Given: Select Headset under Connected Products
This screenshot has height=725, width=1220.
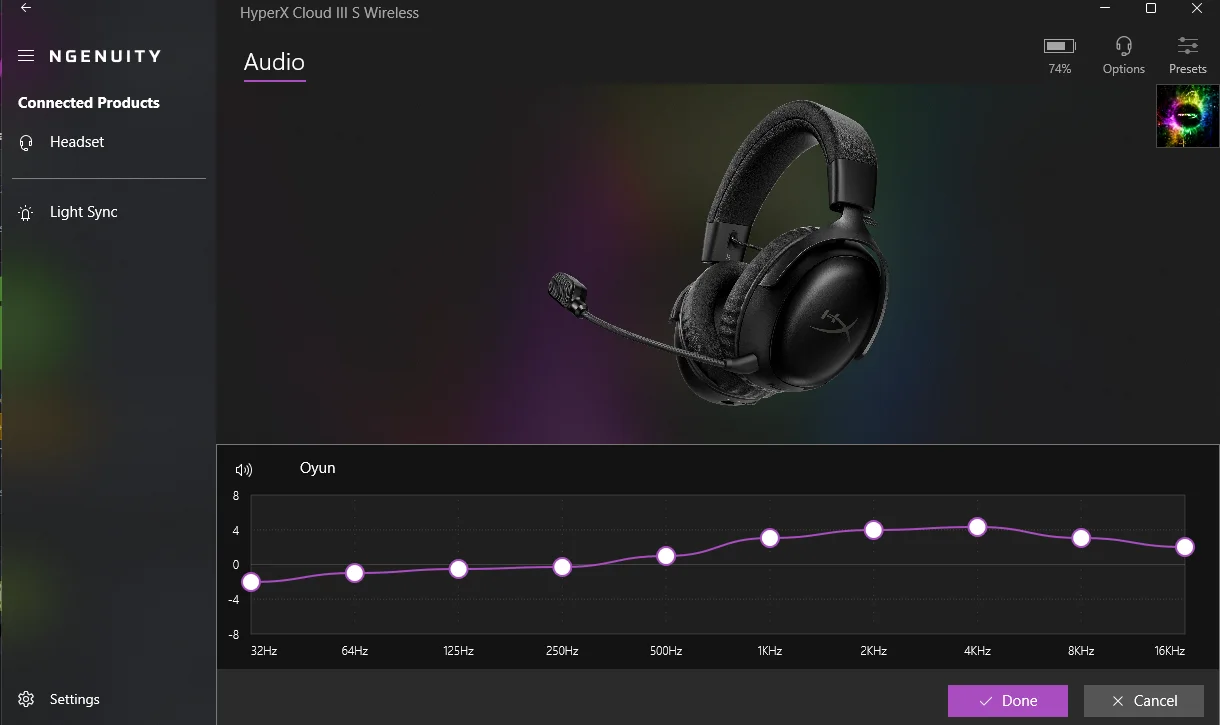Looking at the screenshot, I should point(77,142).
